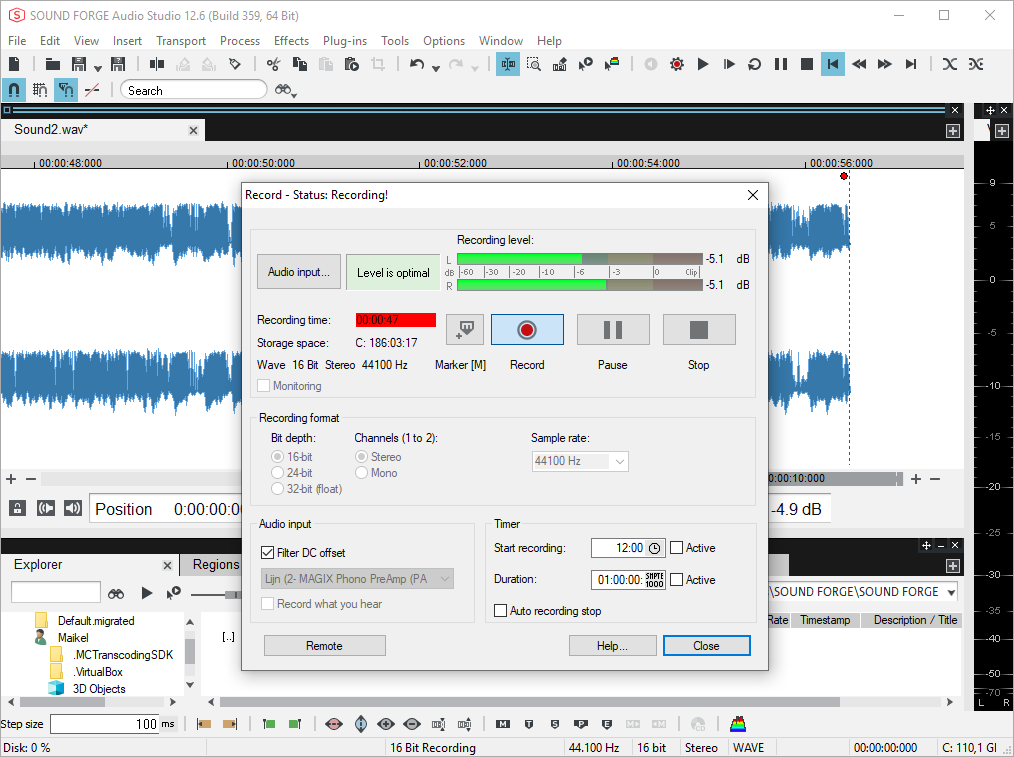Toggle the Monitoring checkbox

pos(263,386)
